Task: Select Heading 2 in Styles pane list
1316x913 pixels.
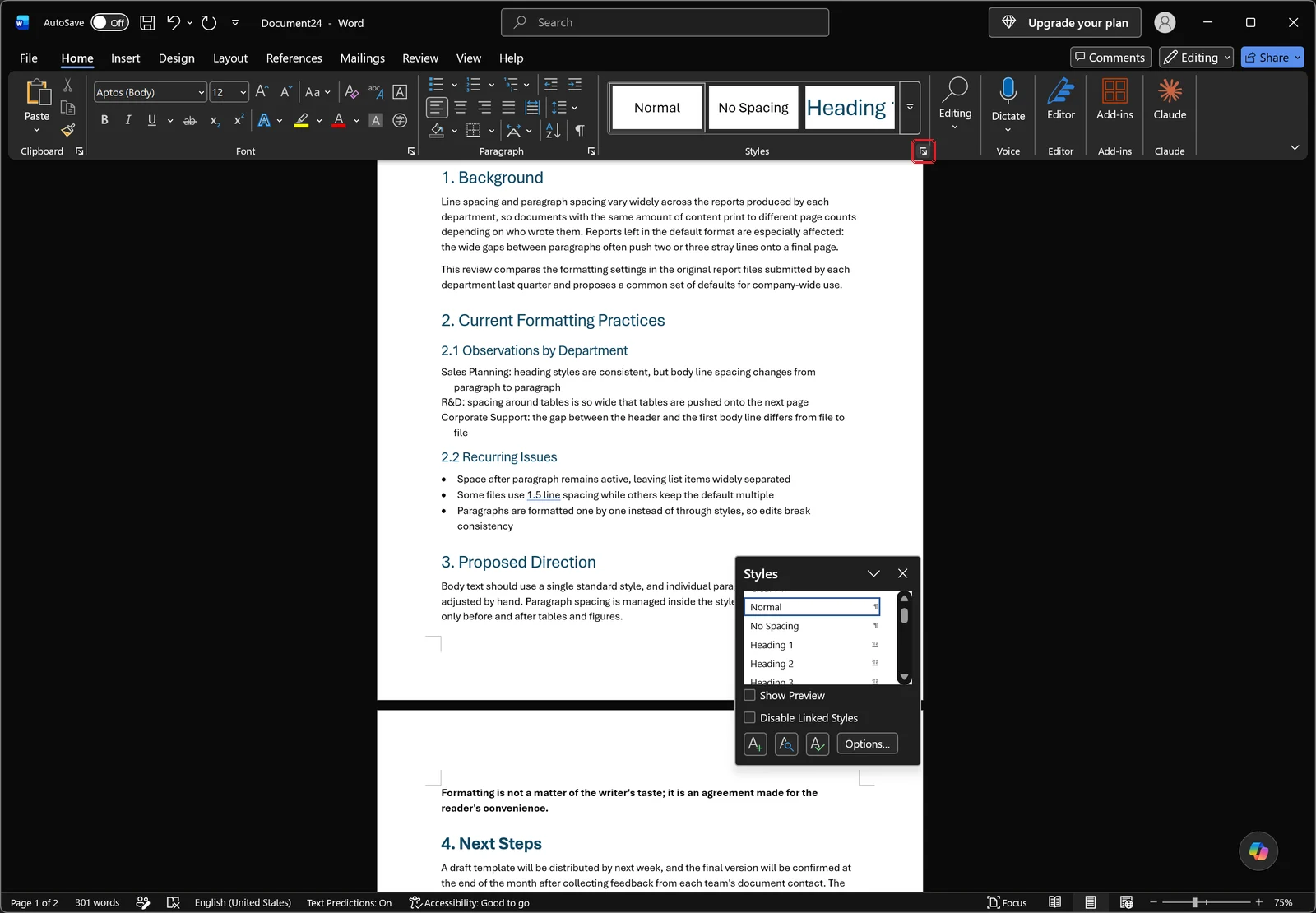Action: click(812, 664)
